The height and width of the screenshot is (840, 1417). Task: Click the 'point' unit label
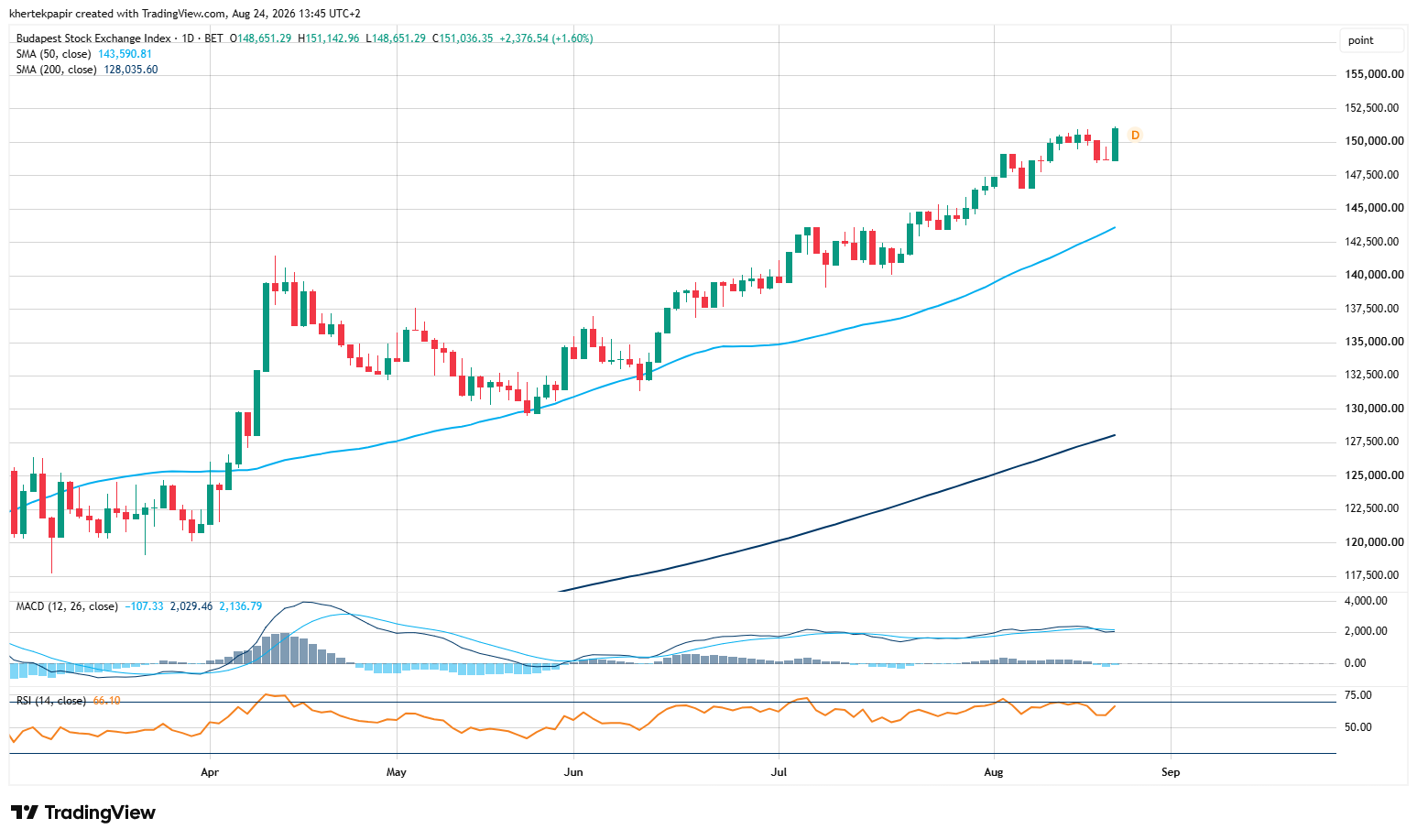point(1361,40)
